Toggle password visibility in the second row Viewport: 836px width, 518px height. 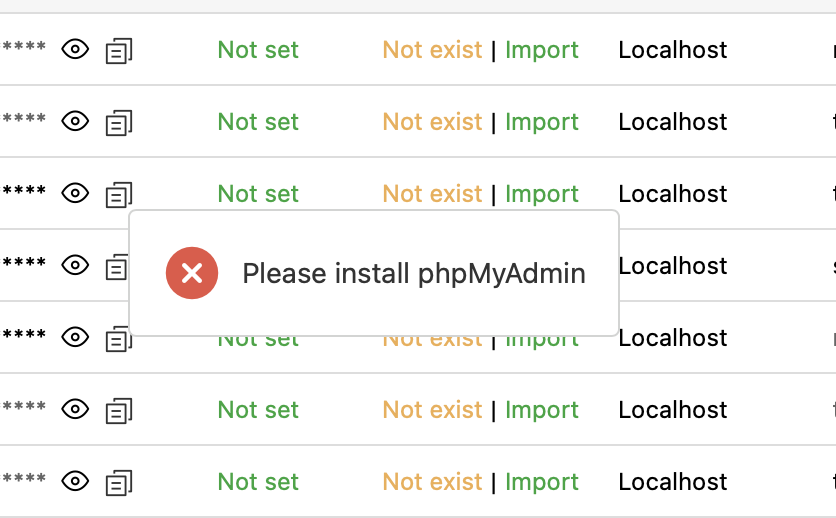(76, 121)
